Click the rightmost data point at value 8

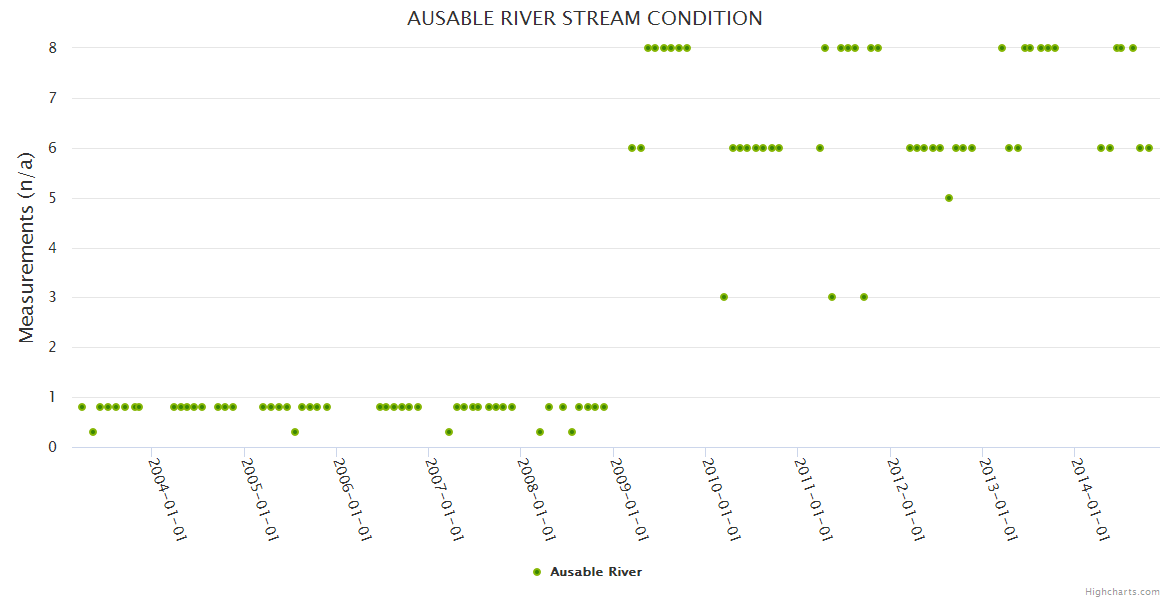point(1133,48)
